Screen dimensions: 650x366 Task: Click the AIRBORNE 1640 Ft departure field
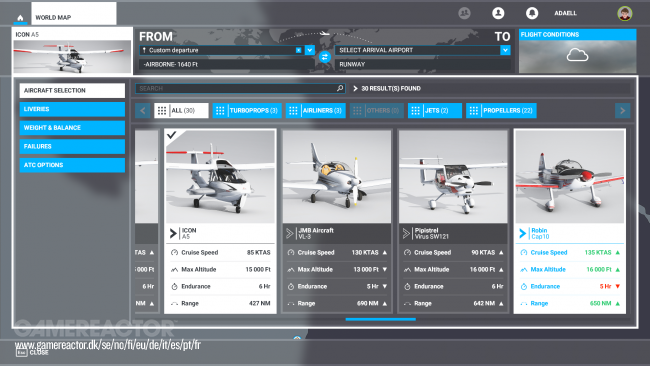pos(226,64)
